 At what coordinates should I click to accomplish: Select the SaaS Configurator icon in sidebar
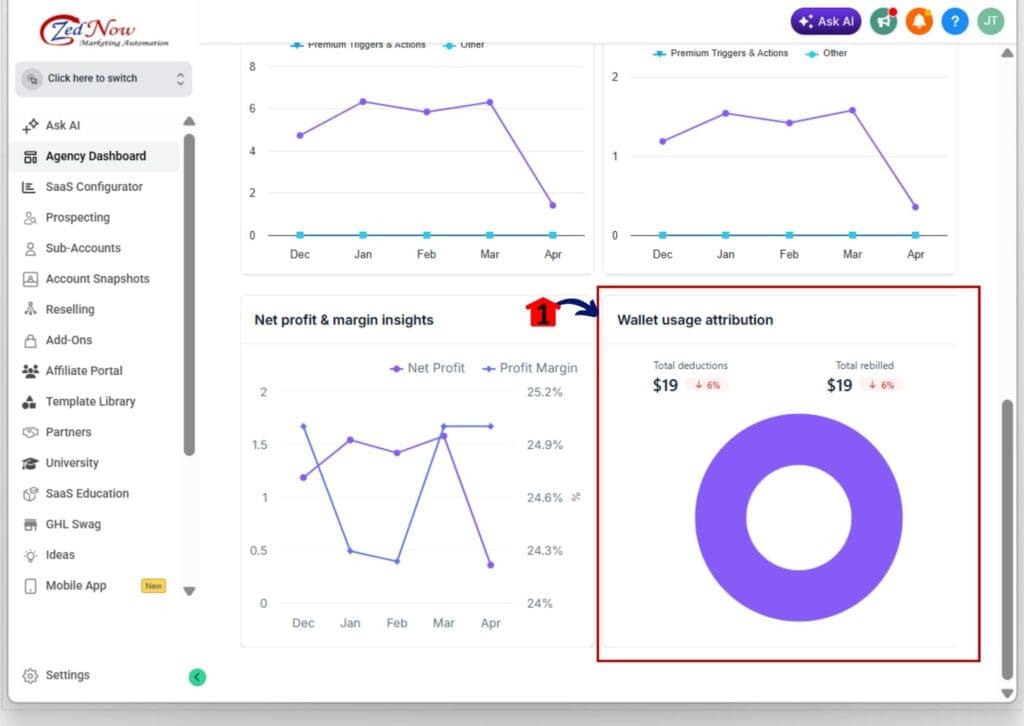30,187
